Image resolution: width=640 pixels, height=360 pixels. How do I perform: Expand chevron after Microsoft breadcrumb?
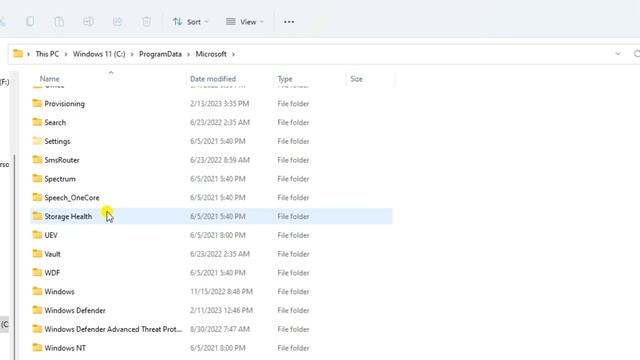tap(233, 54)
